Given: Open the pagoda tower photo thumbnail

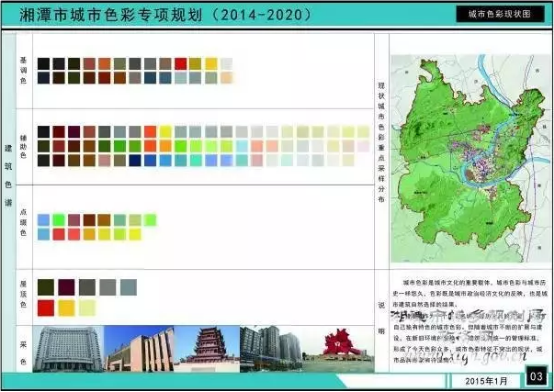Looking at the screenshot, I should coord(207,349).
